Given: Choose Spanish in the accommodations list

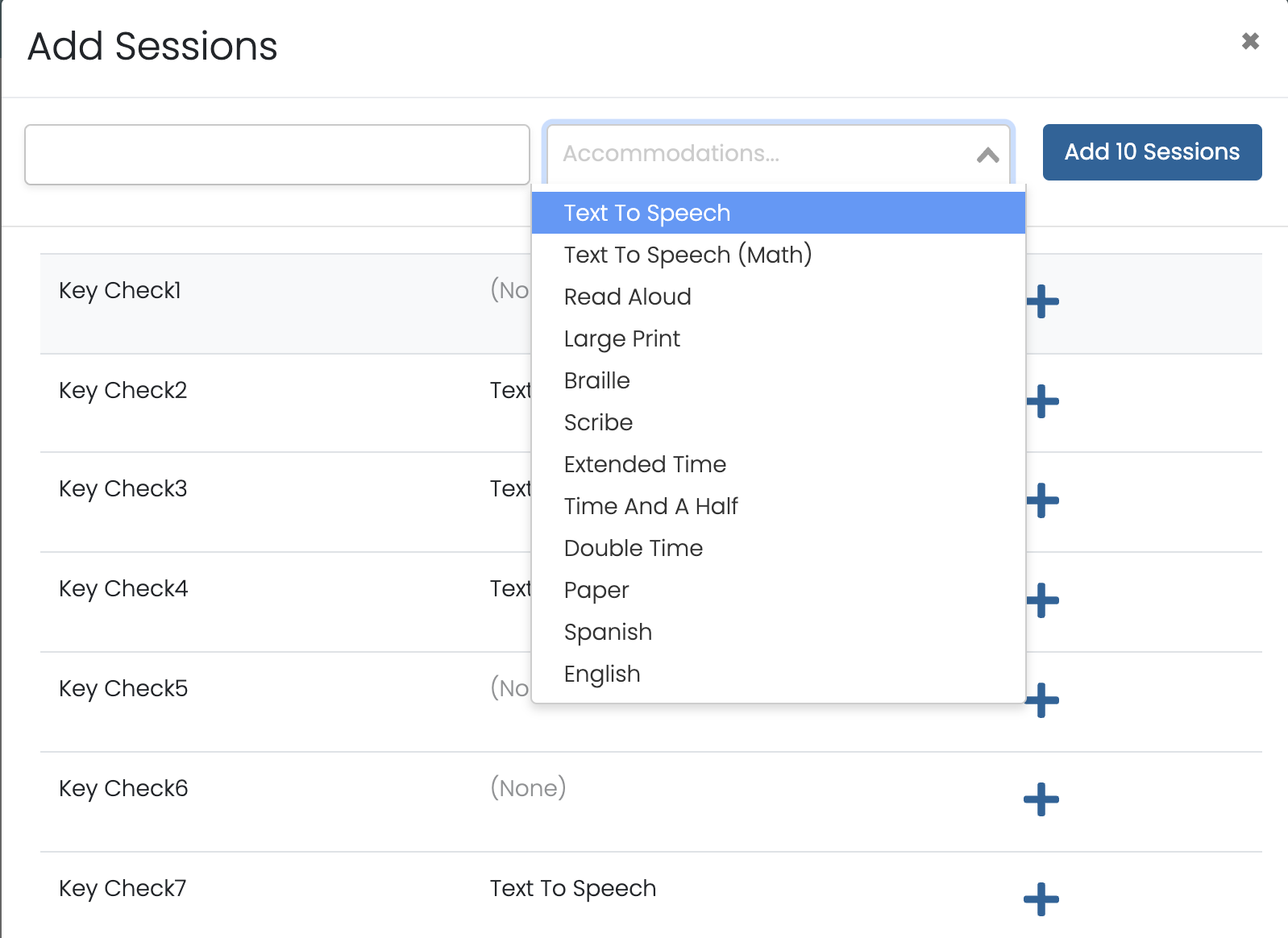Looking at the screenshot, I should tap(608, 632).
